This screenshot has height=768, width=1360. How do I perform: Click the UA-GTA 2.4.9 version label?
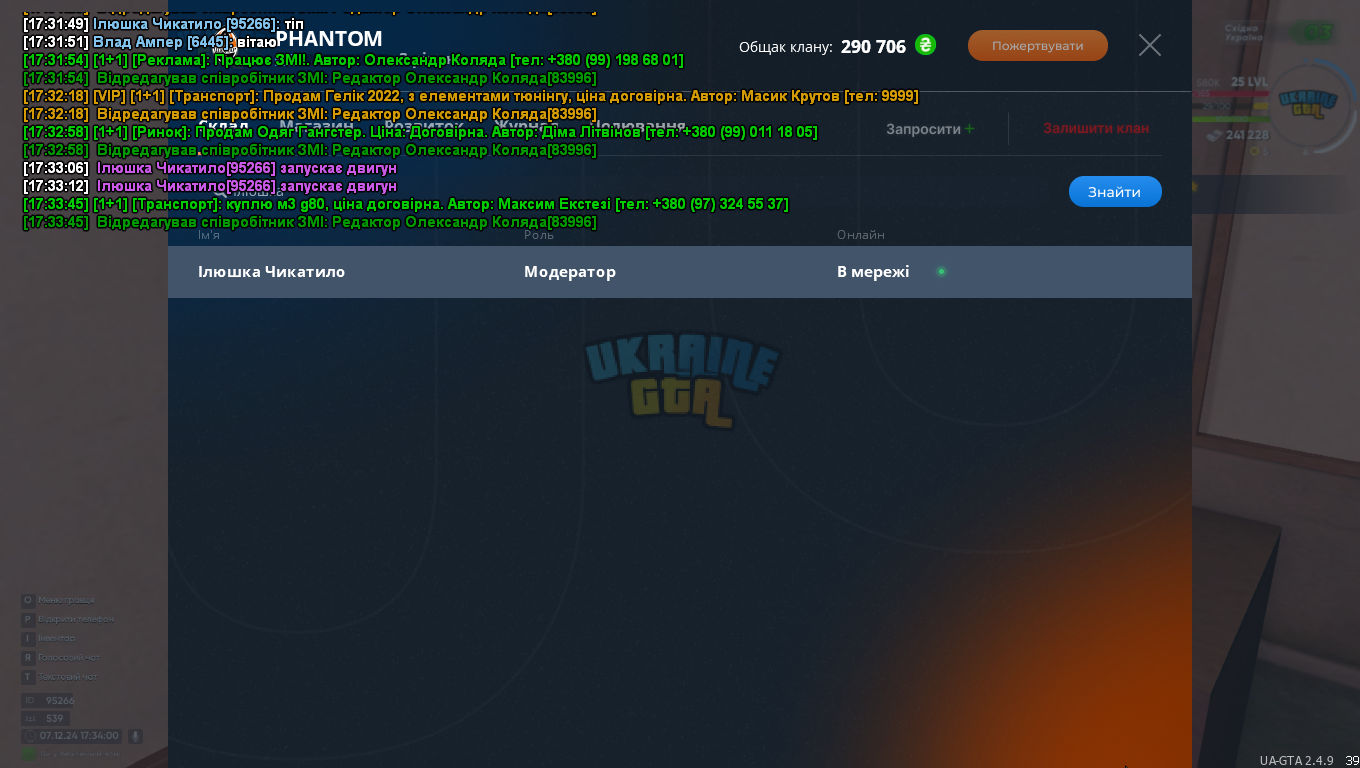[1296, 760]
